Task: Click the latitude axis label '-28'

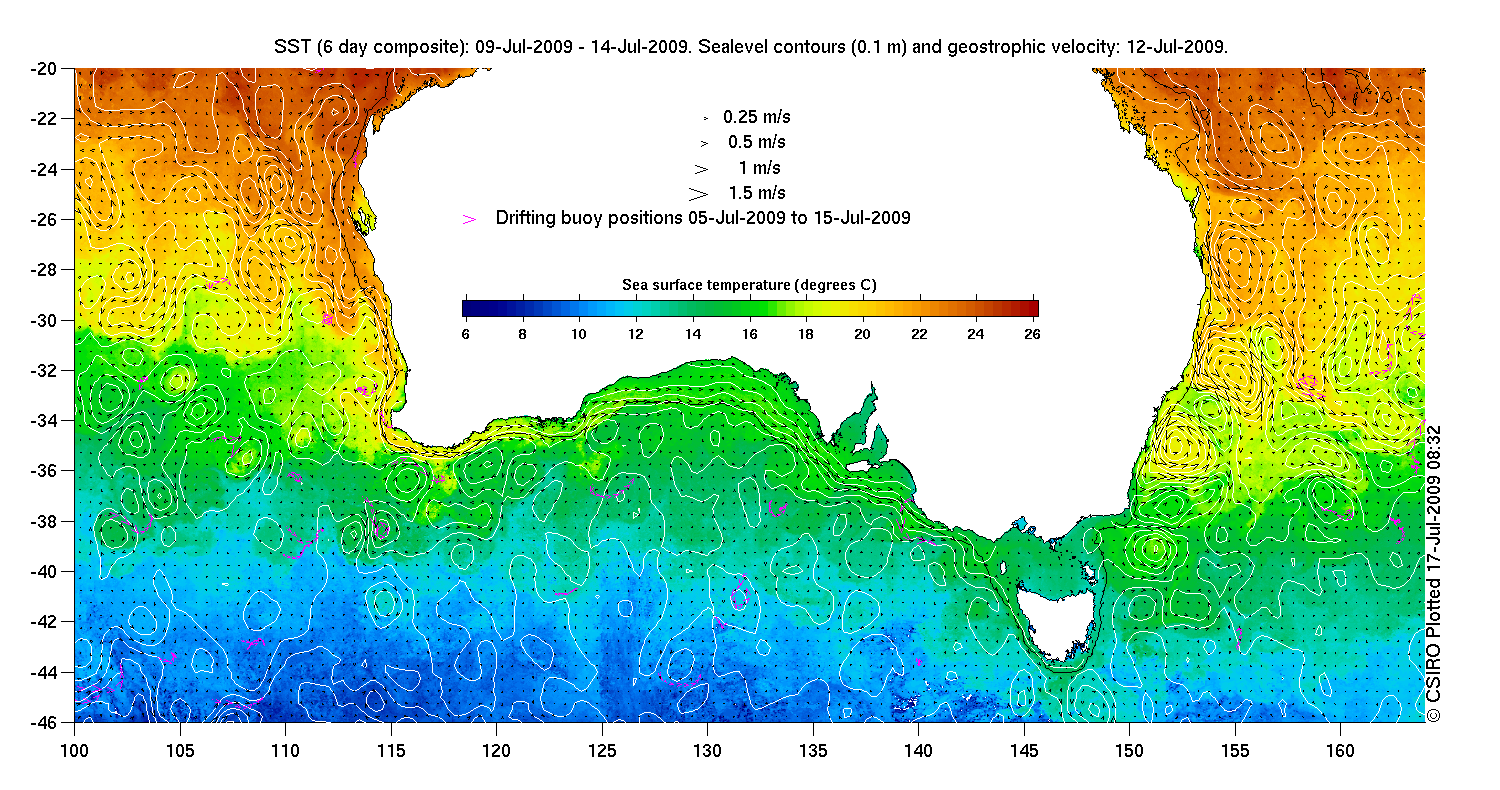Action: pos(44,270)
